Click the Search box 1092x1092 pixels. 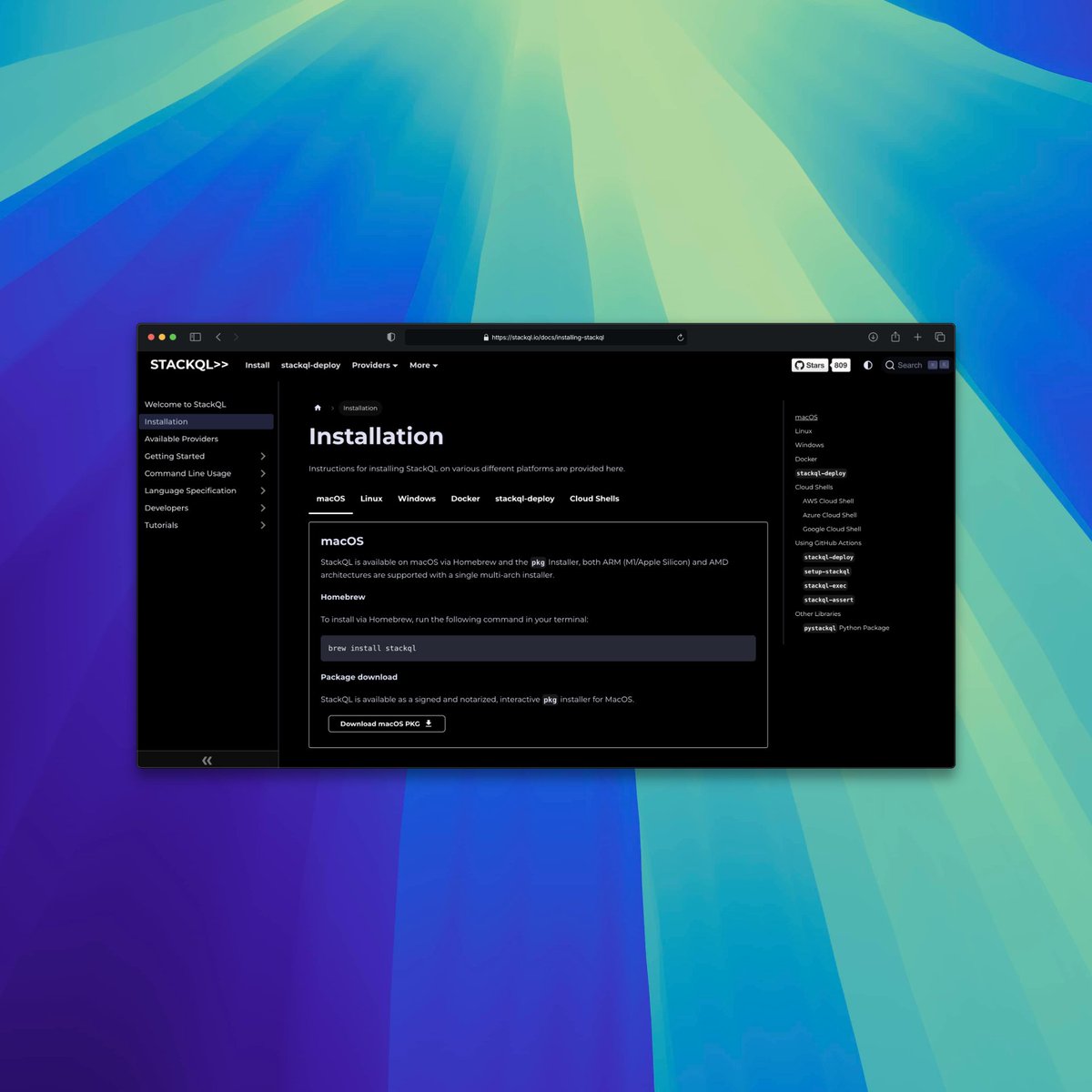click(916, 365)
